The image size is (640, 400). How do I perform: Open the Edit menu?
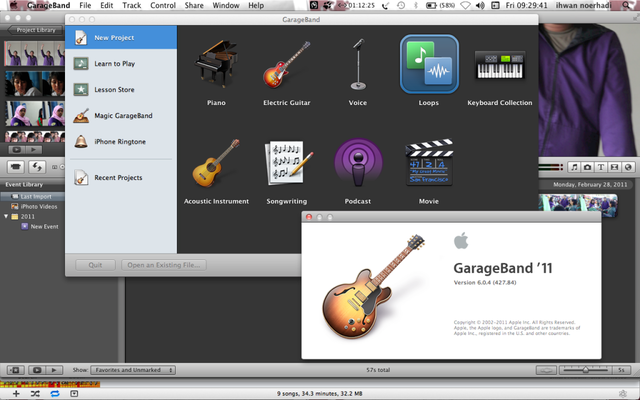(107, 5)
